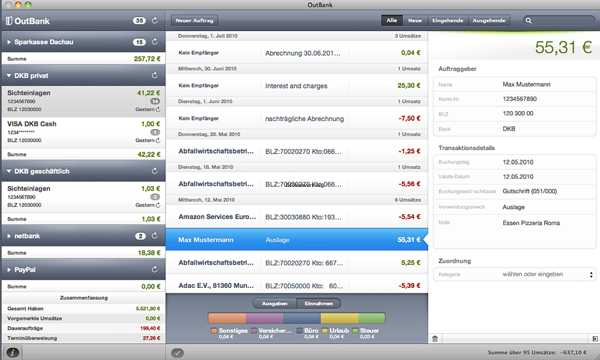Screen dimensions: 600x360
Task: Select Sichteinlagen account under DKB privat
Action: point(83,101)
